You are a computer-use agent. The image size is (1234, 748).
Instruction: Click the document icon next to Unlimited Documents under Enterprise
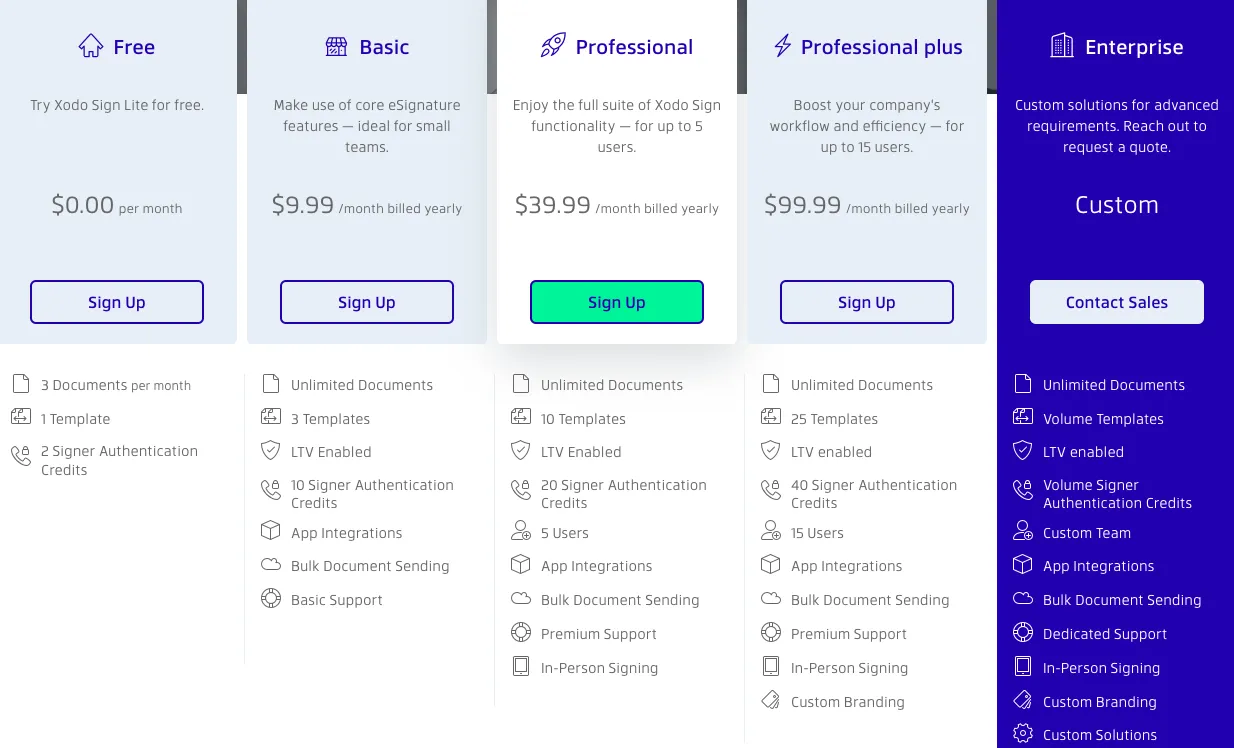(1022, 383)
